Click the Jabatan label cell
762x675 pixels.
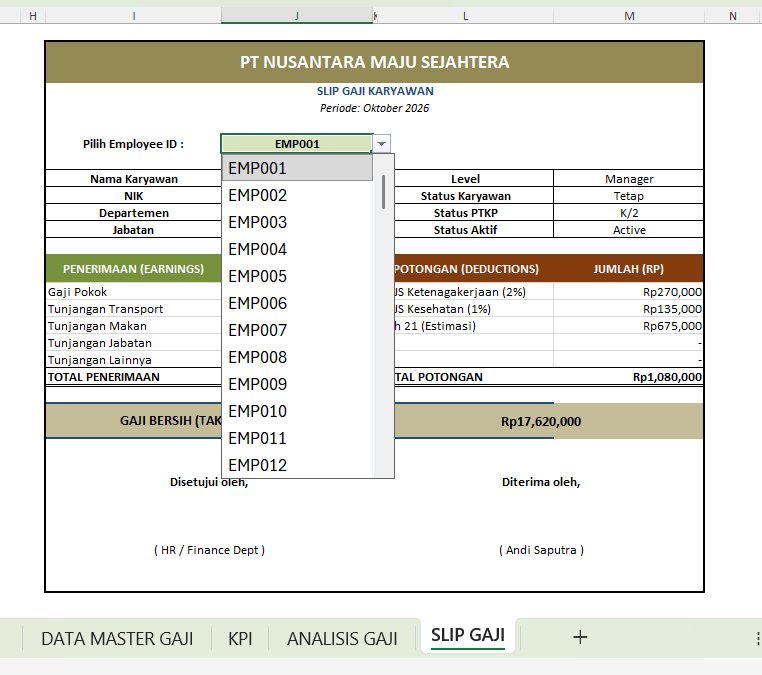pyautogui.click(x=134, y=230)
